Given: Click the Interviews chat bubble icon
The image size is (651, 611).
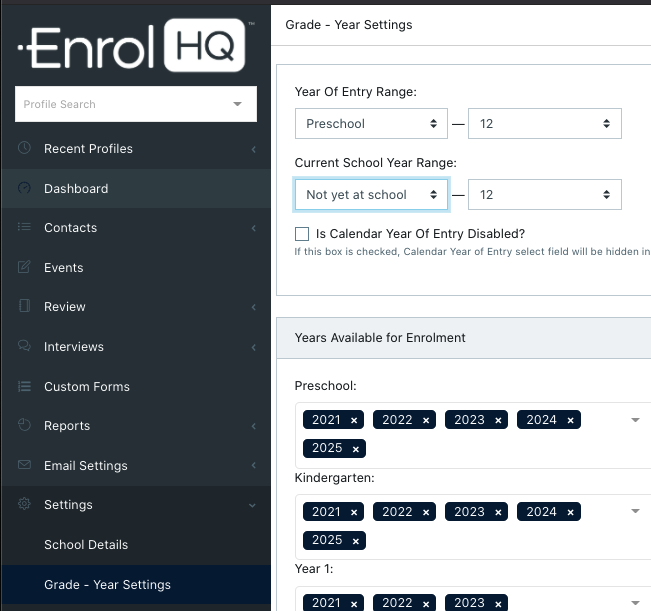Looking at the screenshot, I should [x=24, y=346].
